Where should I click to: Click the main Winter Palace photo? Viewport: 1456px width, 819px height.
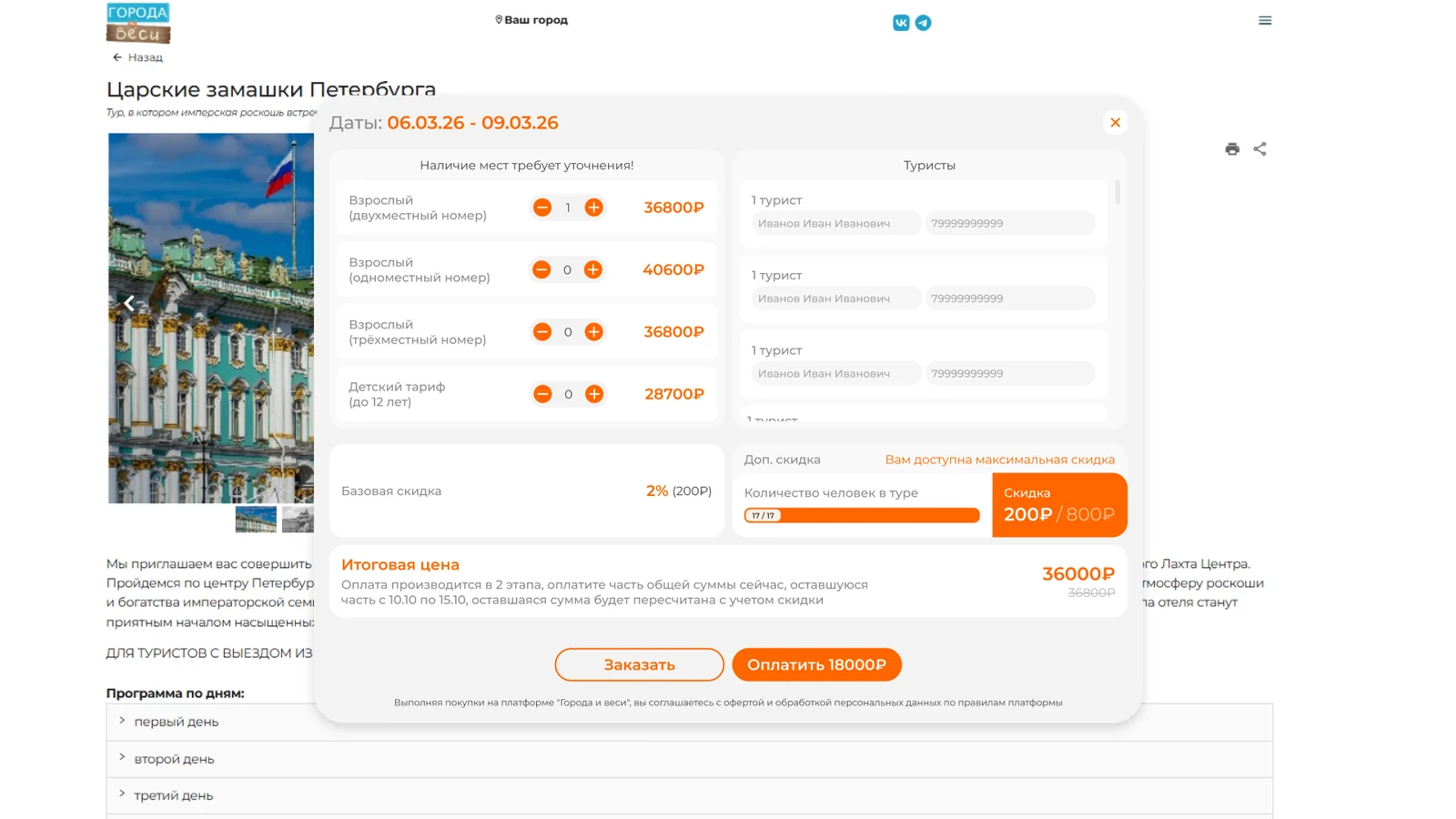[211, 318]
